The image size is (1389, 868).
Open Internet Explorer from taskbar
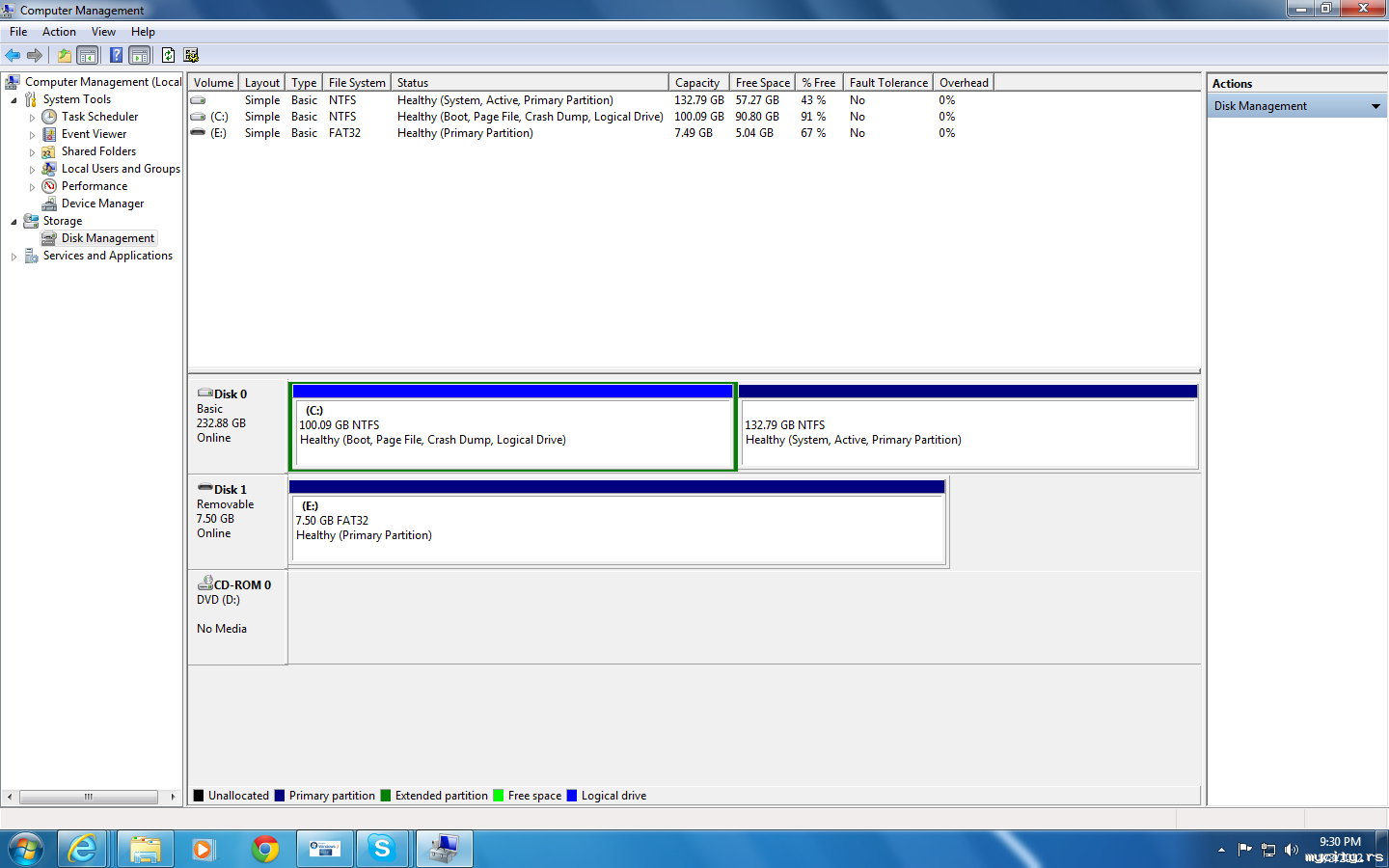point(84,849)
